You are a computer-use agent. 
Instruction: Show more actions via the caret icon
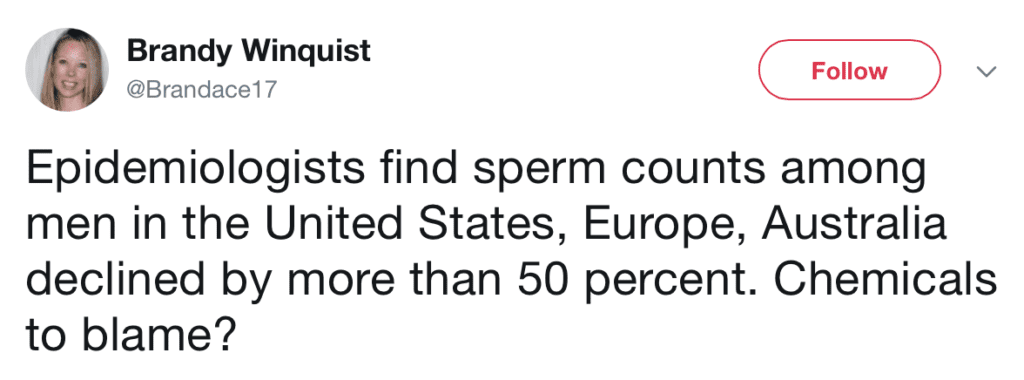coord(987,71)
